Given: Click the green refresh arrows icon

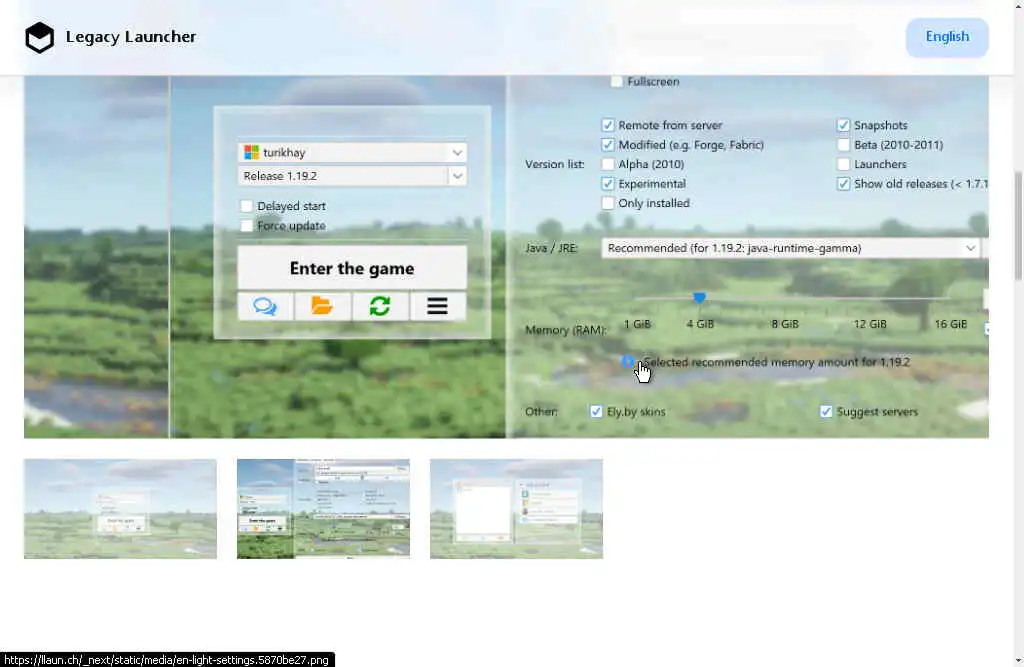Looking at the screenshot, I should pos(379,306).
